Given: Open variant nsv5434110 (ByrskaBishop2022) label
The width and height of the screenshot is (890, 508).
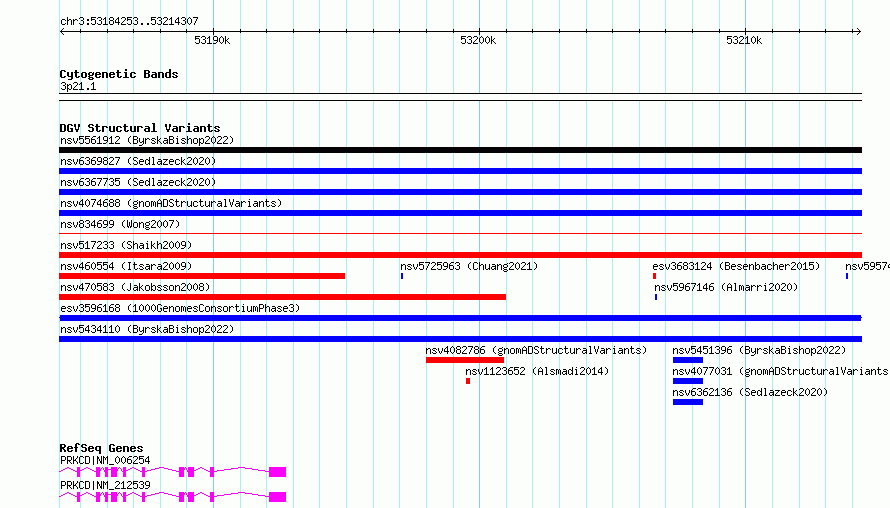Looking at the screenshot, I should (147, 329).
